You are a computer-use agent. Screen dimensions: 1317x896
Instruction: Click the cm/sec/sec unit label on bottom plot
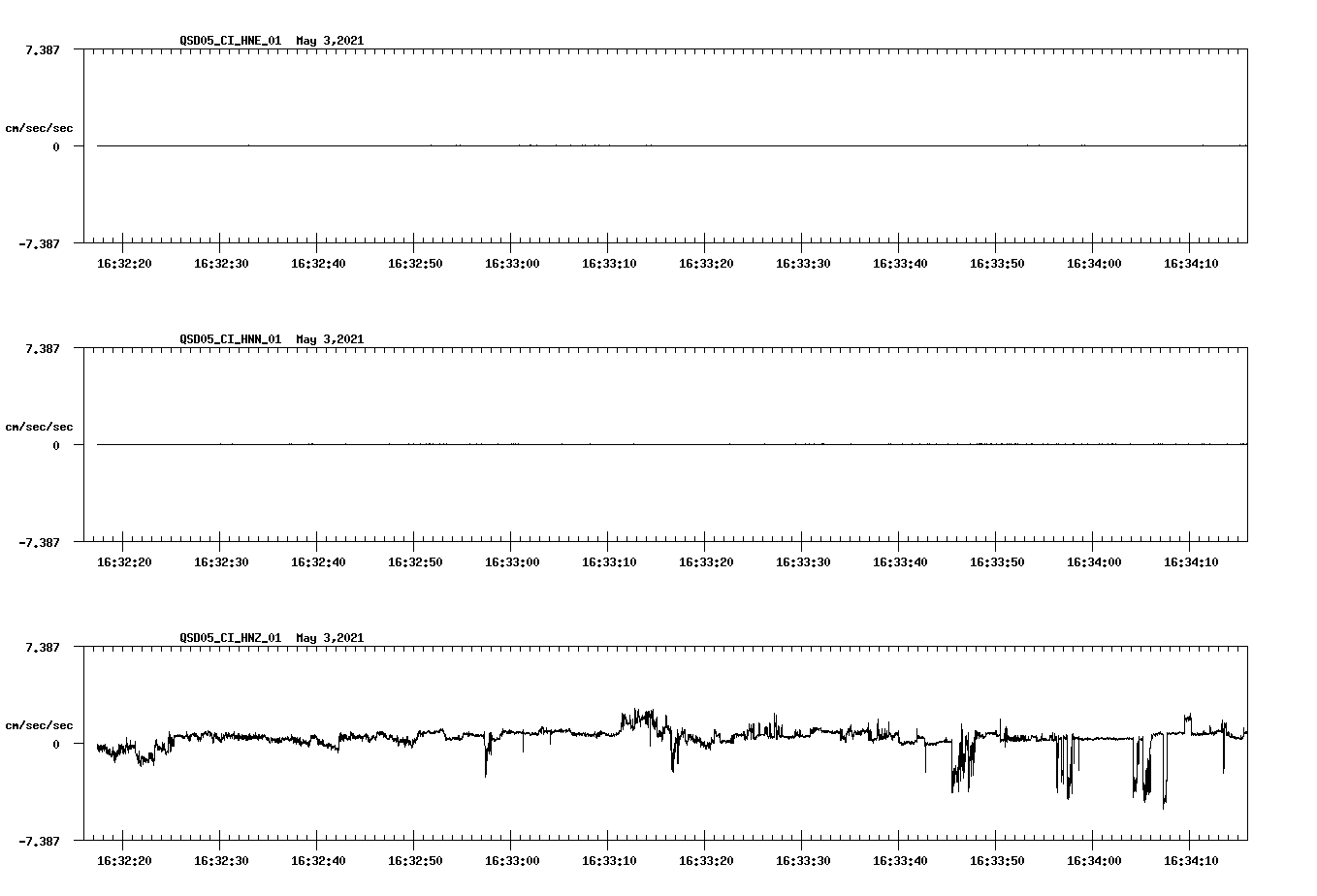click(x=40, y=723)
